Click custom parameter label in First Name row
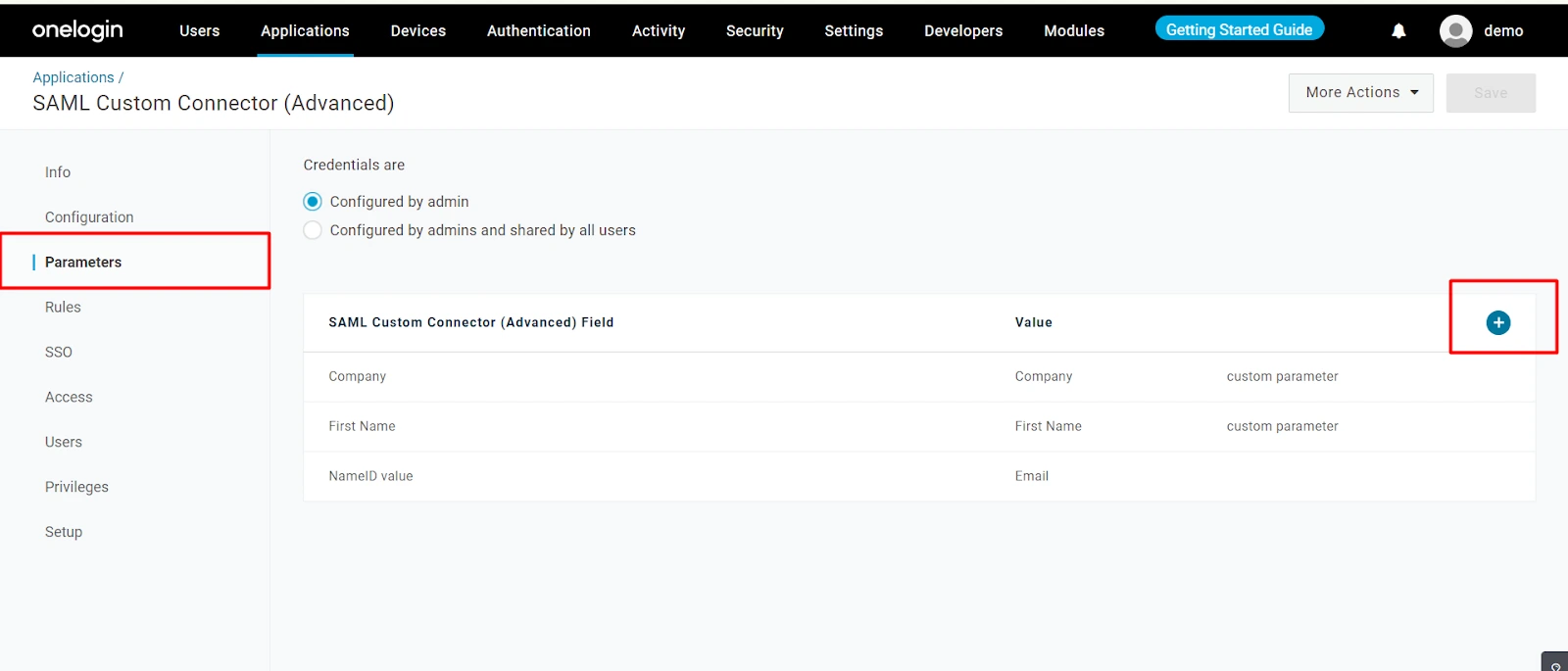This screenshot has height=671, width=1568. point(1282,426)
